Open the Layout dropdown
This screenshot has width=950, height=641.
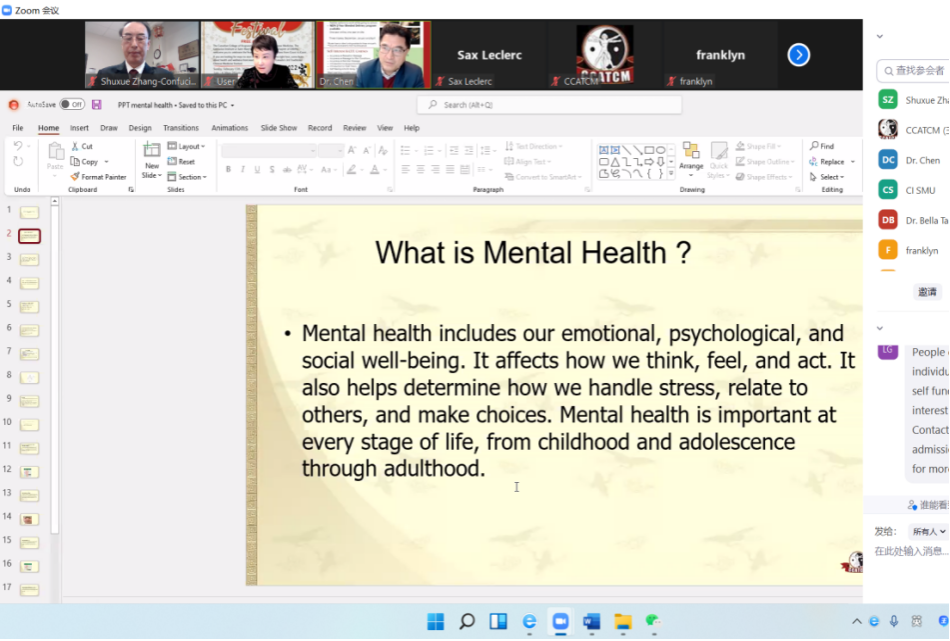coord(187,146)
